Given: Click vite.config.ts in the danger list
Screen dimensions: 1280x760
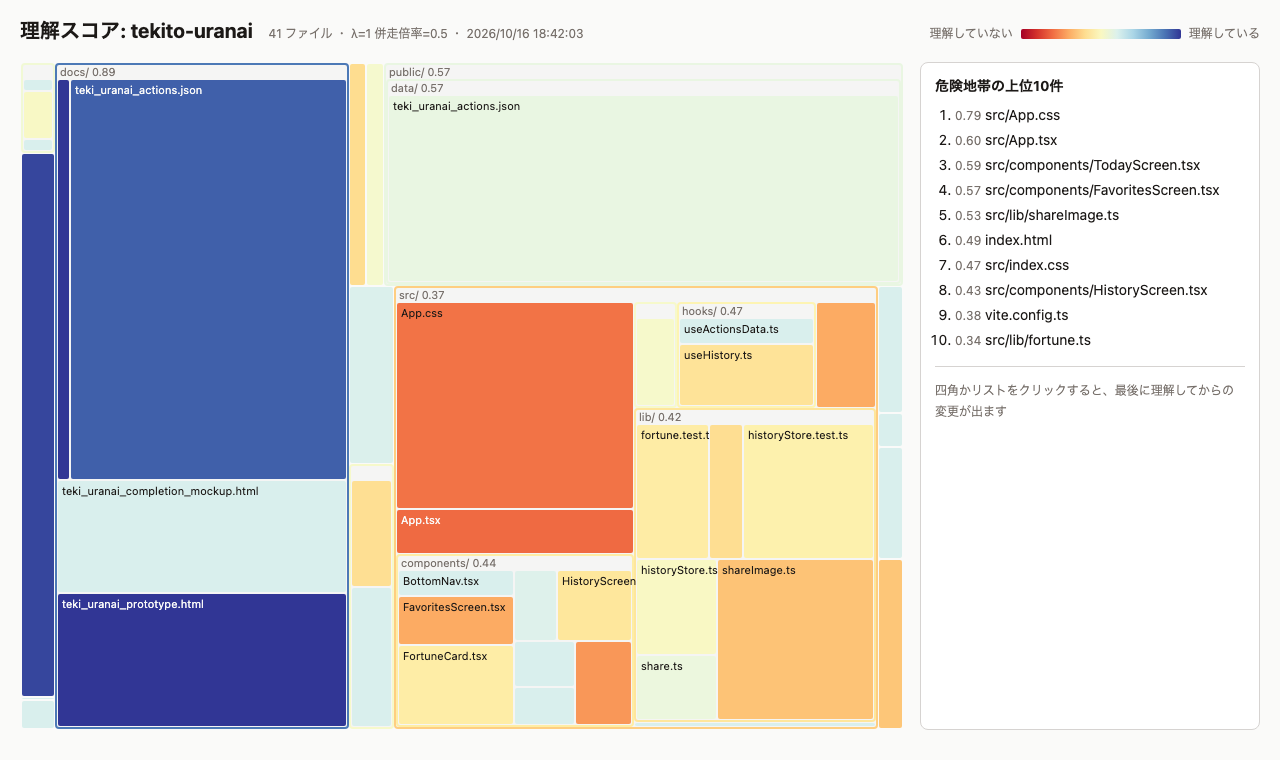Looking at the screenshot, I should click(1027, 315).
